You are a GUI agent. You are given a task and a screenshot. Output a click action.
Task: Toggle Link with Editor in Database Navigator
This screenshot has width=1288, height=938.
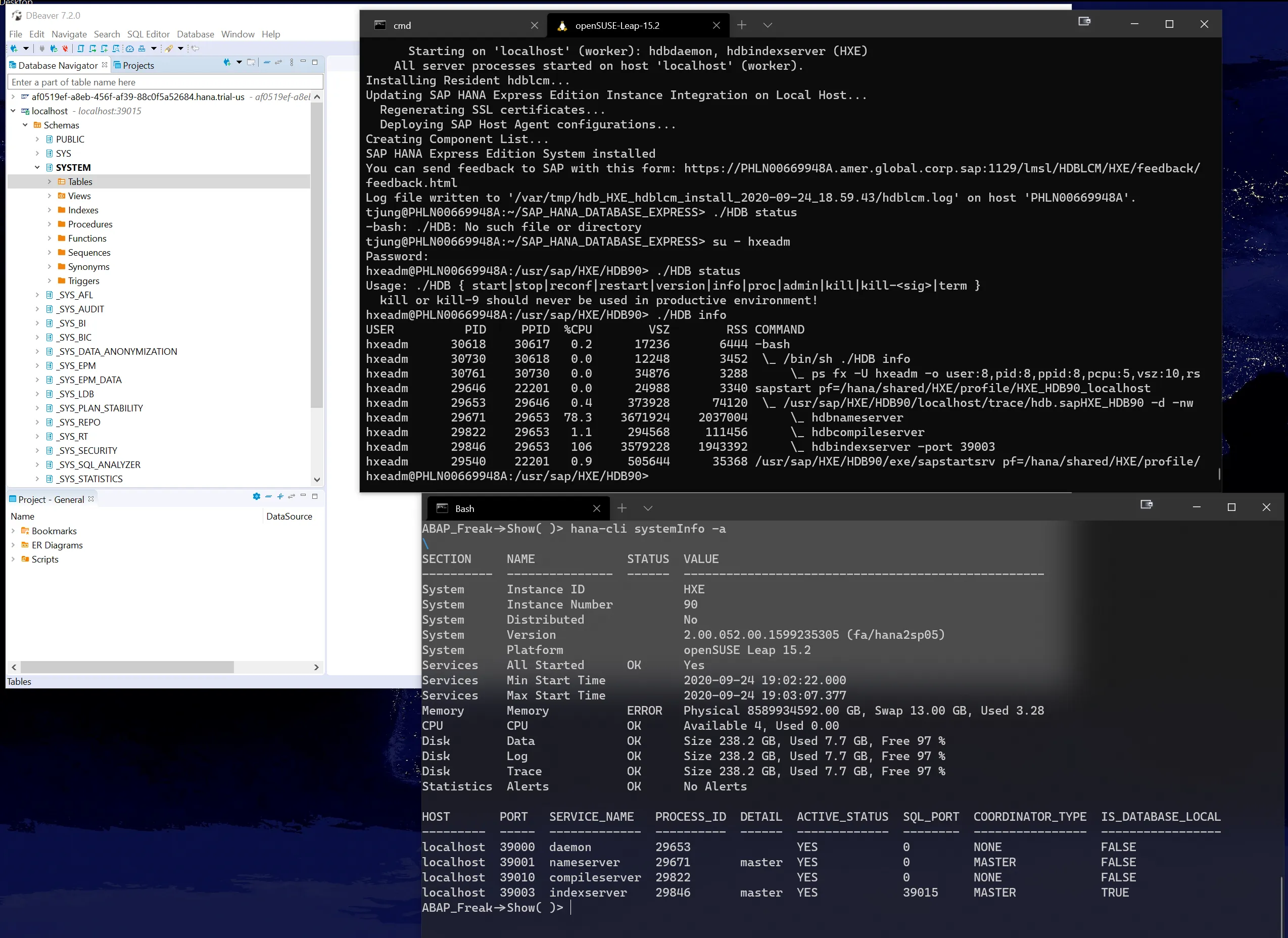point(278,63)
